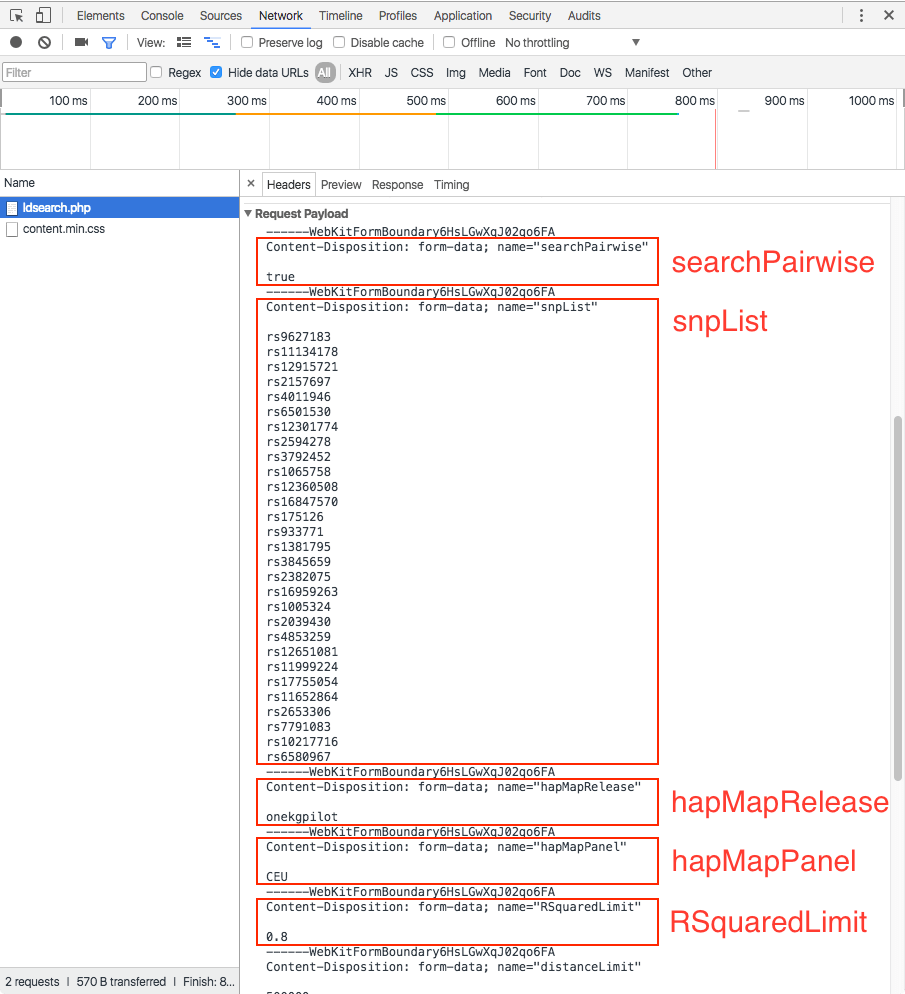Select the content.min.css request
The width and height of the screenshot is (905, 994).
66,228
